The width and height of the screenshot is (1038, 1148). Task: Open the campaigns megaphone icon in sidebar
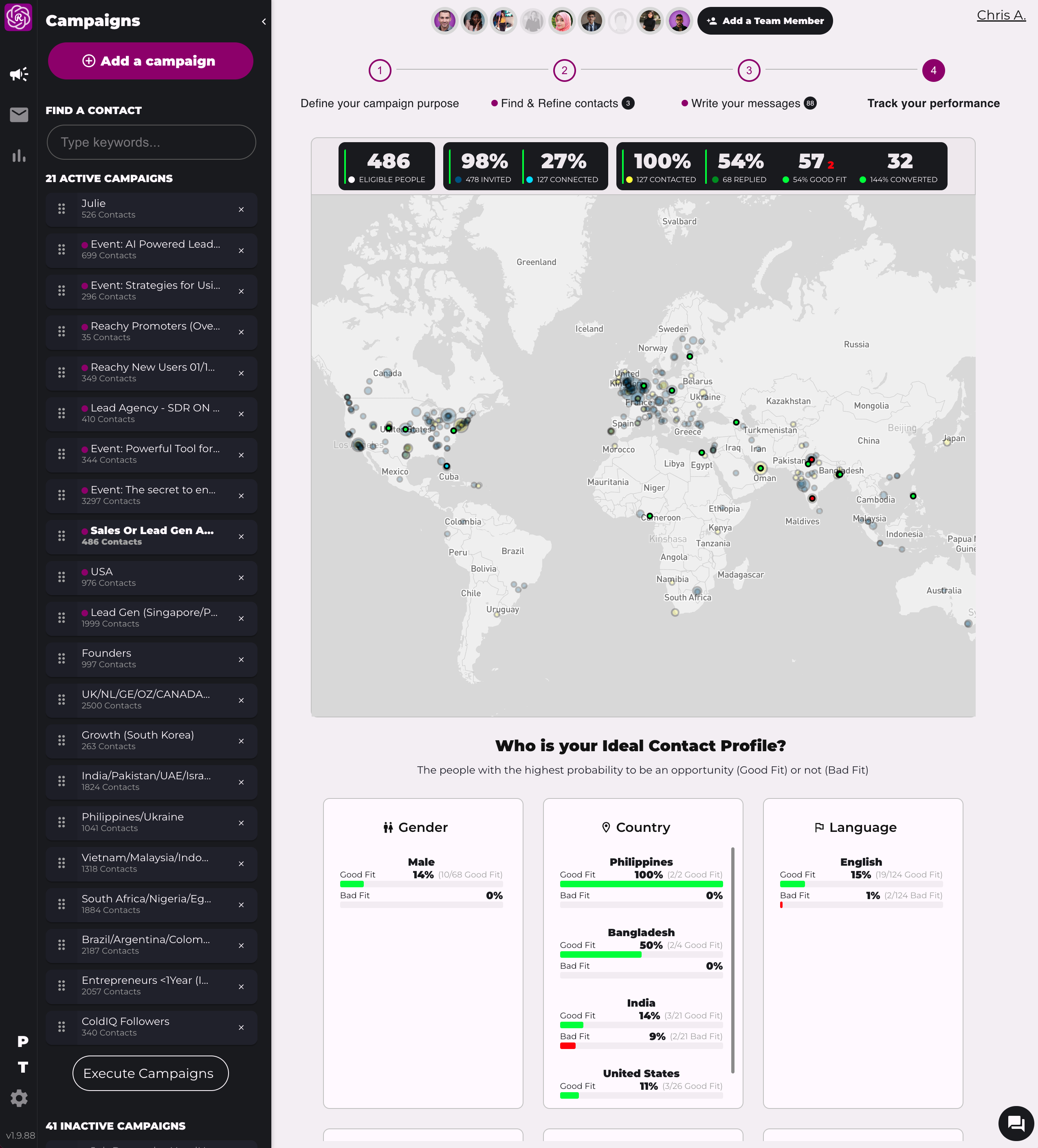coord(18,74)
